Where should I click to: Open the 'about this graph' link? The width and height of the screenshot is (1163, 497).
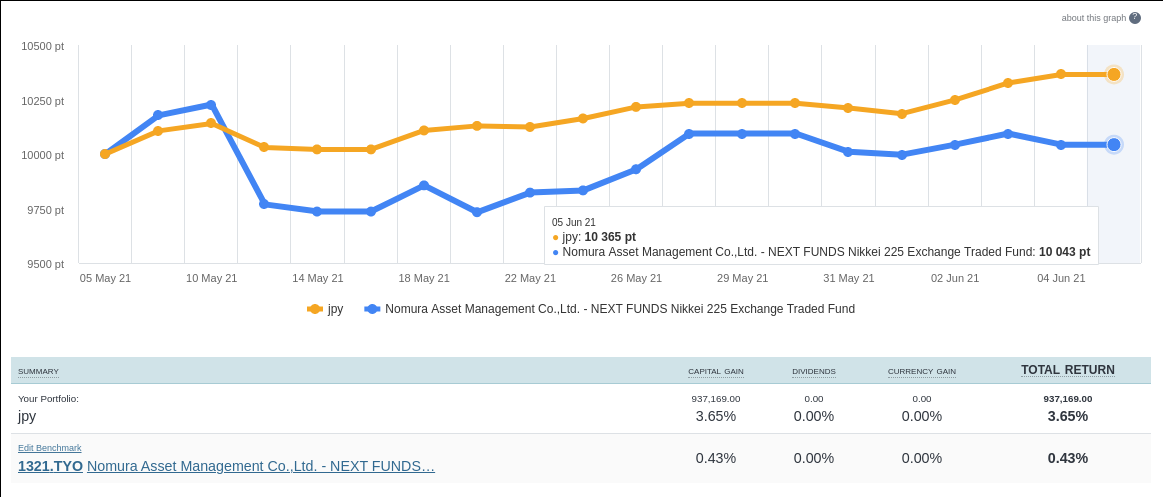pyautogui.click(x=1093, y=18)
